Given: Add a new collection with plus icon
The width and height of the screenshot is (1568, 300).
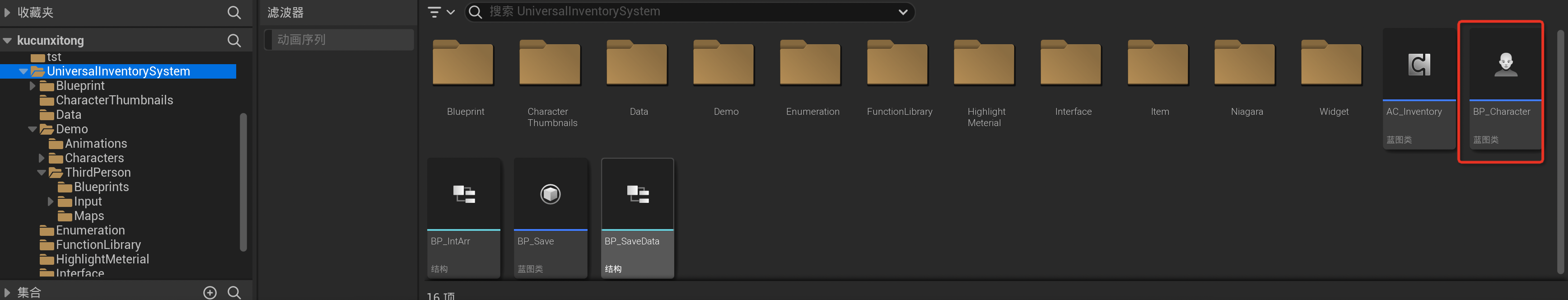Looking at the screenshot, I should 210,293.
